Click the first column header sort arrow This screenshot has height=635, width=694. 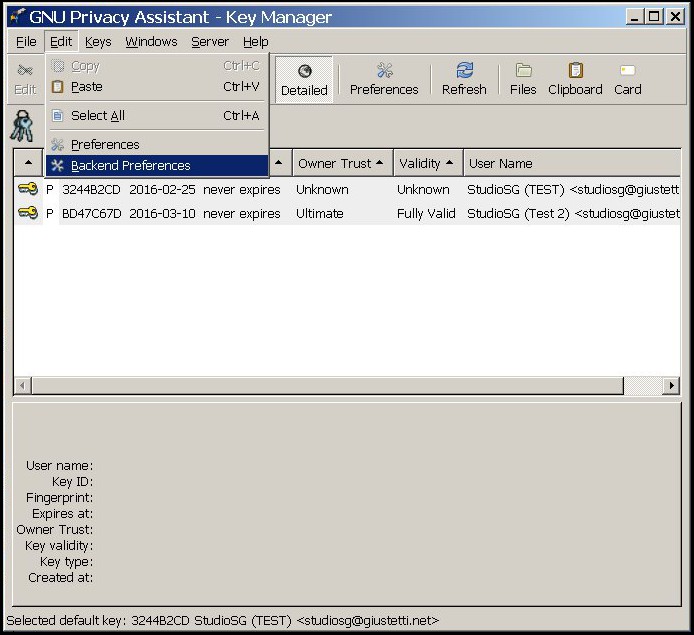pos(28,163)
